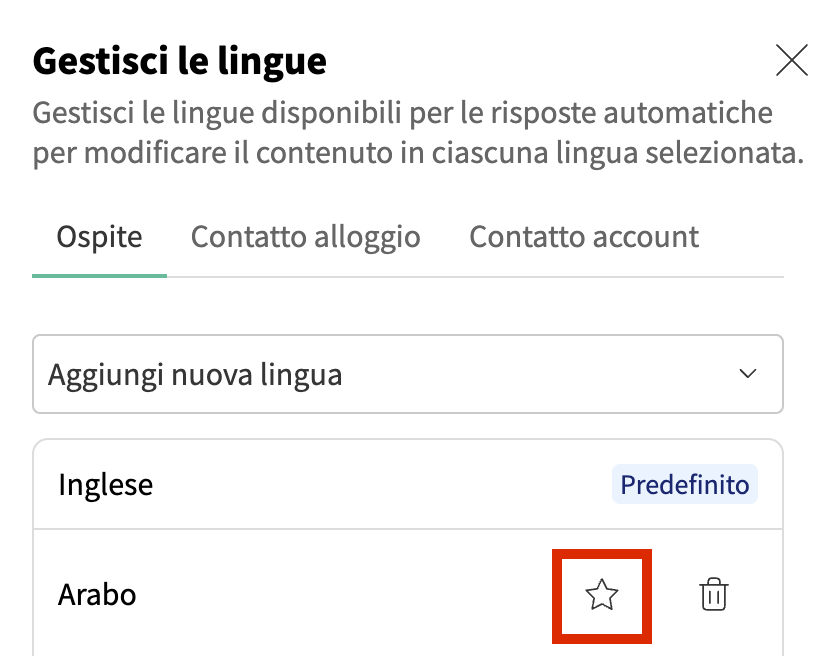Delete the Arabo language via trash icon
Screen dimensions: 832x656
713,595
